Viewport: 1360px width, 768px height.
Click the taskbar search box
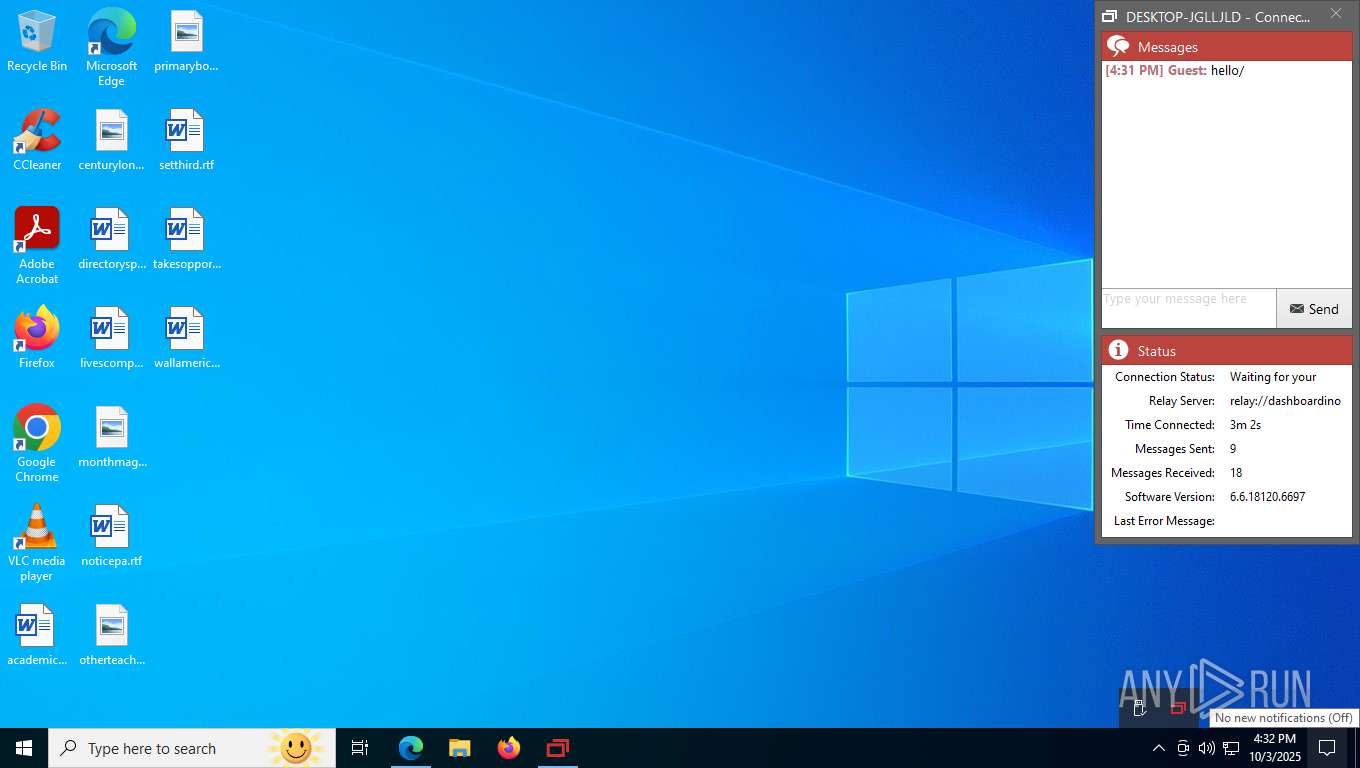tap(192, 748)
